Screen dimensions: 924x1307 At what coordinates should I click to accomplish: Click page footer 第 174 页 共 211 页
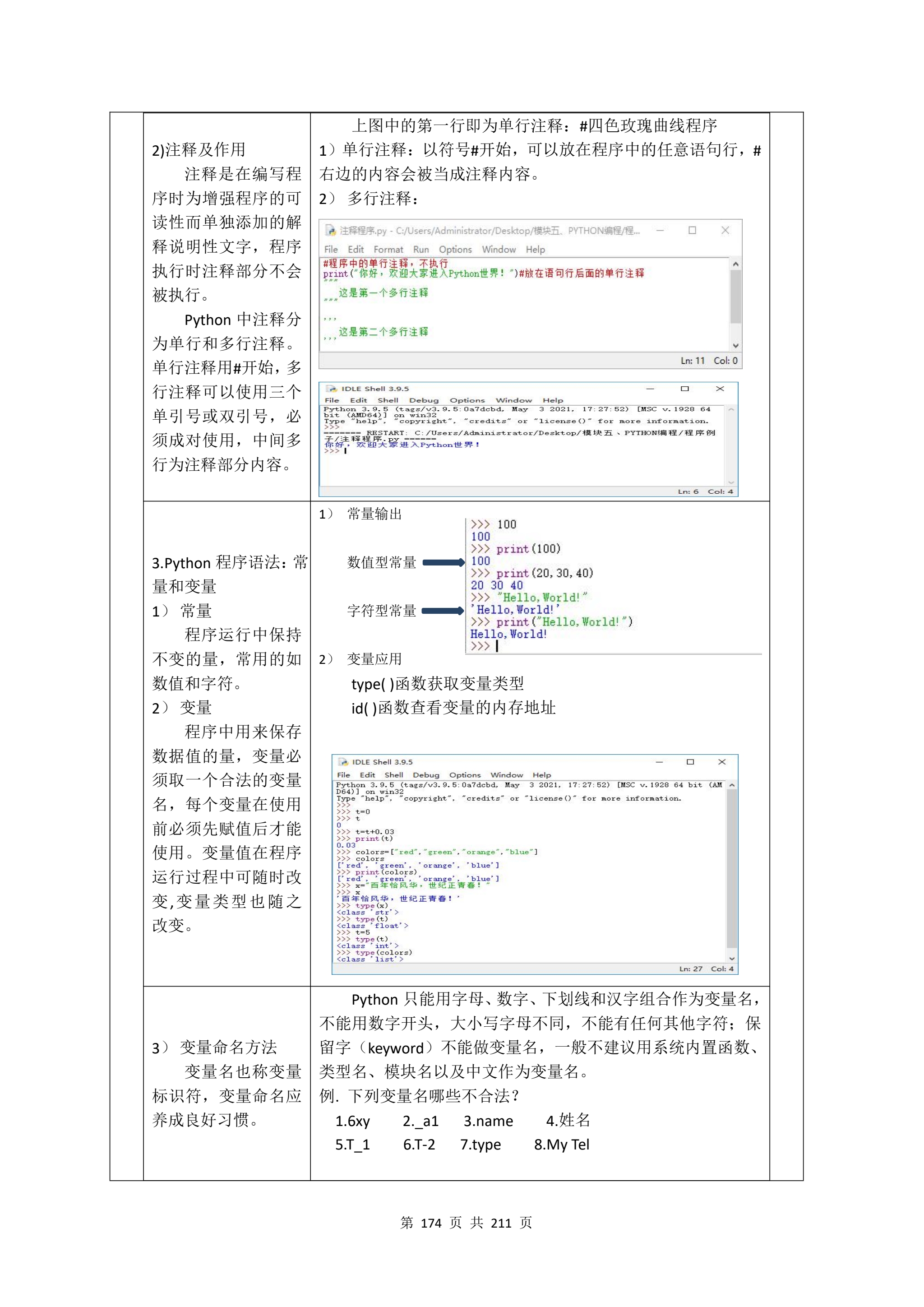[x=466, y=1223]
